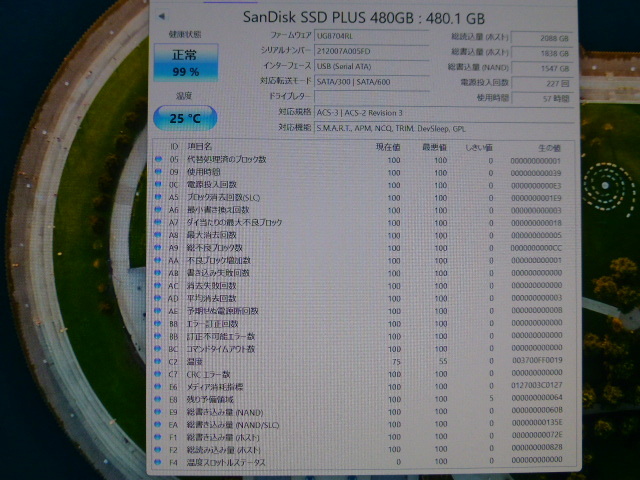The height and width of the screenshot is (480, 640).
Task: Click current value 75 in 温度 row
Action: pos(396,362)
